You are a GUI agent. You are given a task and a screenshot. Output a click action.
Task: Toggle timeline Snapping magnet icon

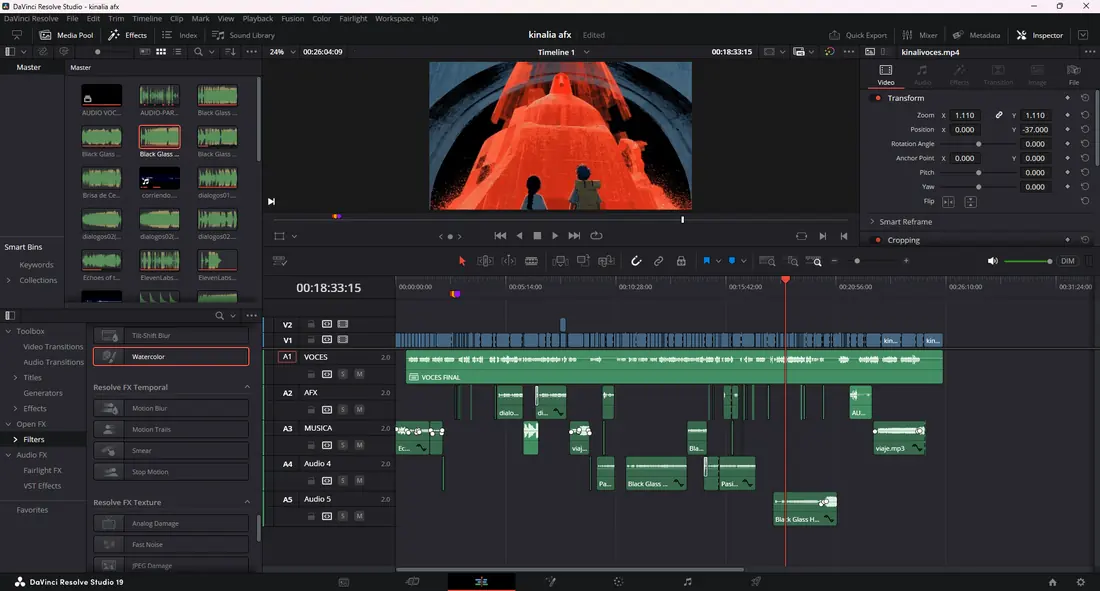tap(636, 261)
